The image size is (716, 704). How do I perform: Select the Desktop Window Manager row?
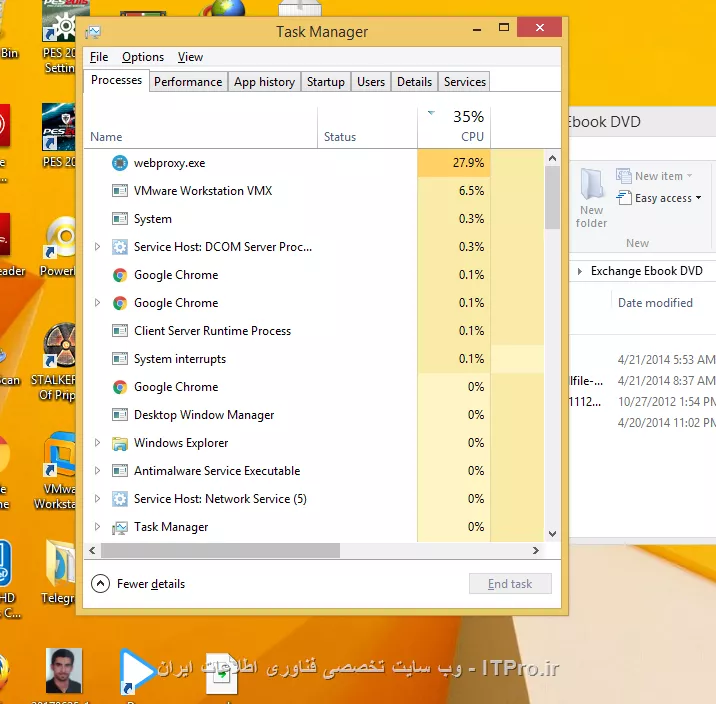(x=314, y=415)
